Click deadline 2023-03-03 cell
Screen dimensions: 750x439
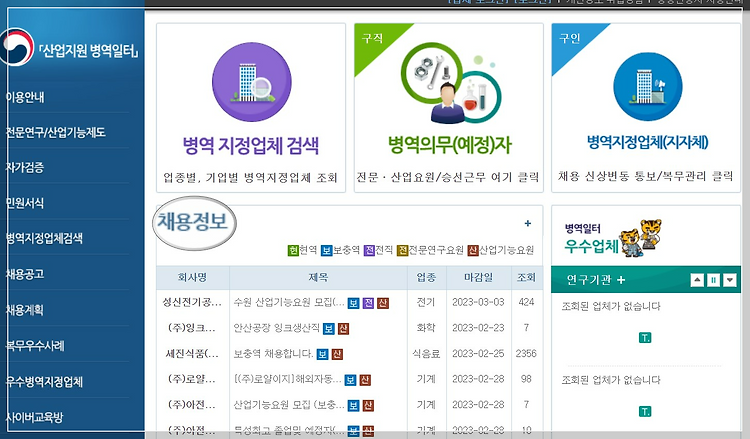pos(478,302)
